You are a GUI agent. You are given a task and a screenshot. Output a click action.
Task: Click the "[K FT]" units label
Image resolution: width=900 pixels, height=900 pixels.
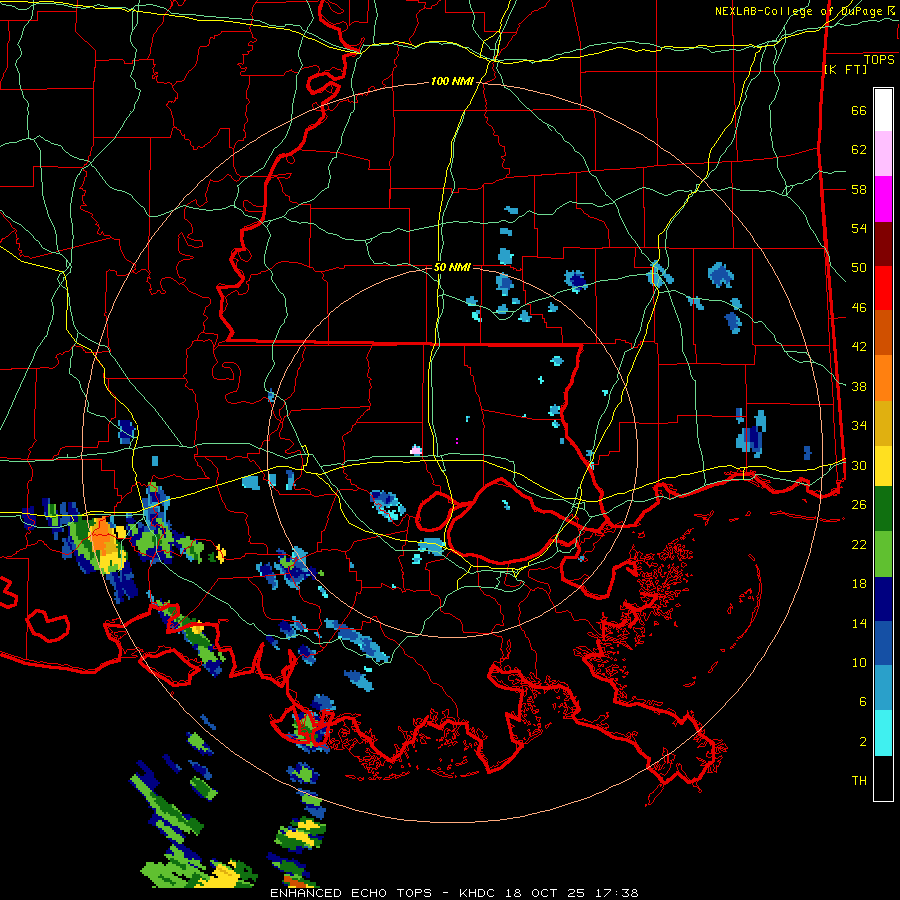point(845,69)
